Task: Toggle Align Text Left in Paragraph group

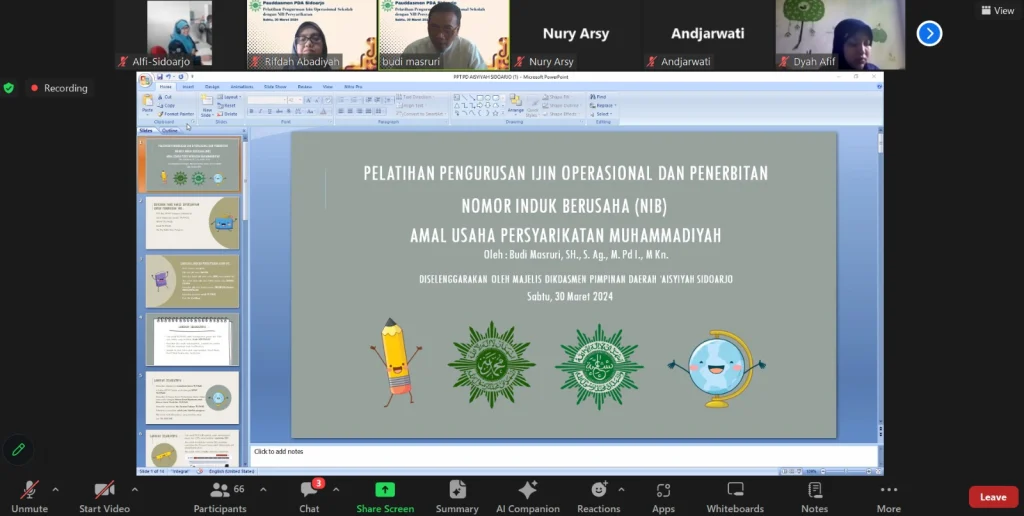Action: [x=341, y=111]
